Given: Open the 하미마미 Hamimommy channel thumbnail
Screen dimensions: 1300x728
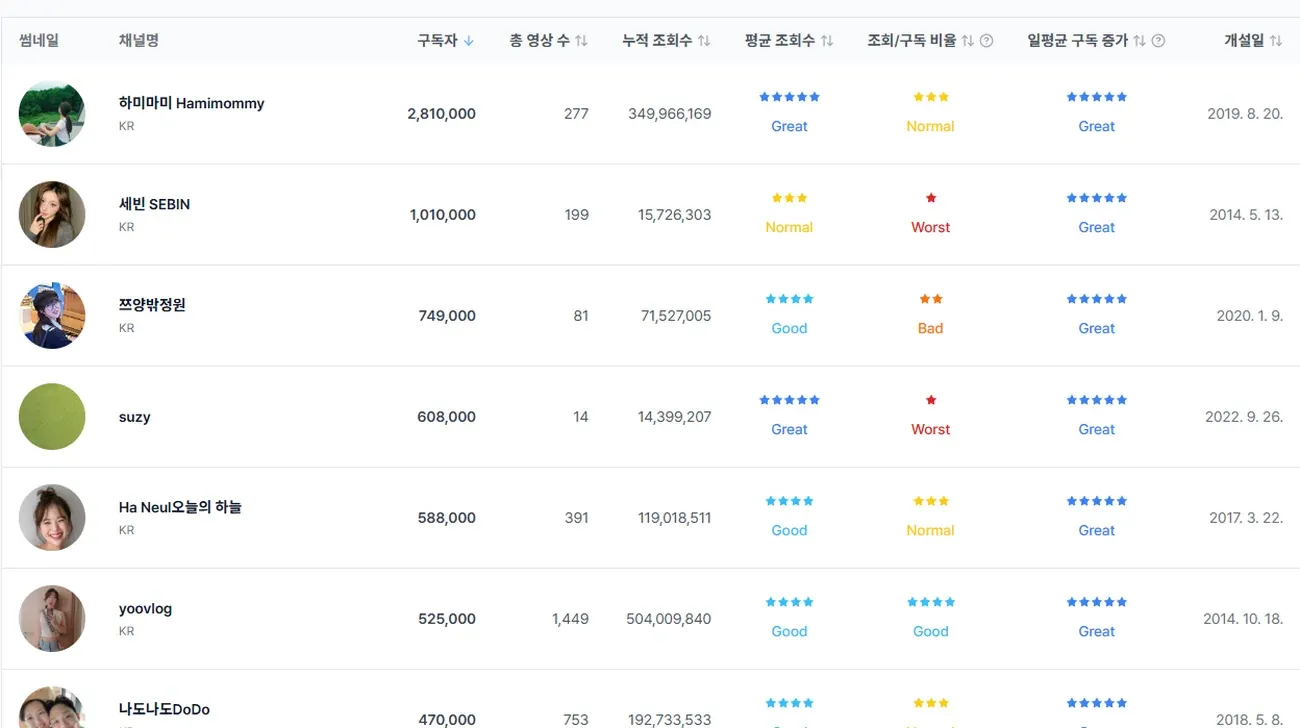Looking at the screenshot, I should coord(52,113).
